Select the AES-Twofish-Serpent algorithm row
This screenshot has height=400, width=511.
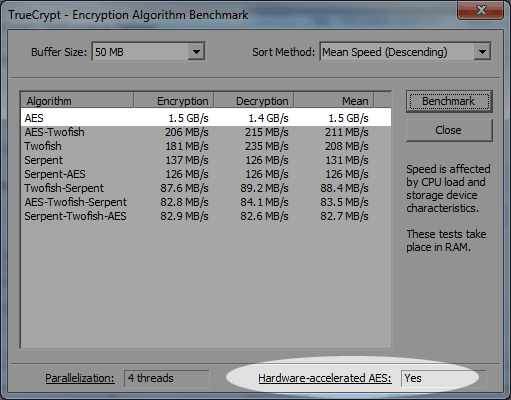tap(206, 202)
